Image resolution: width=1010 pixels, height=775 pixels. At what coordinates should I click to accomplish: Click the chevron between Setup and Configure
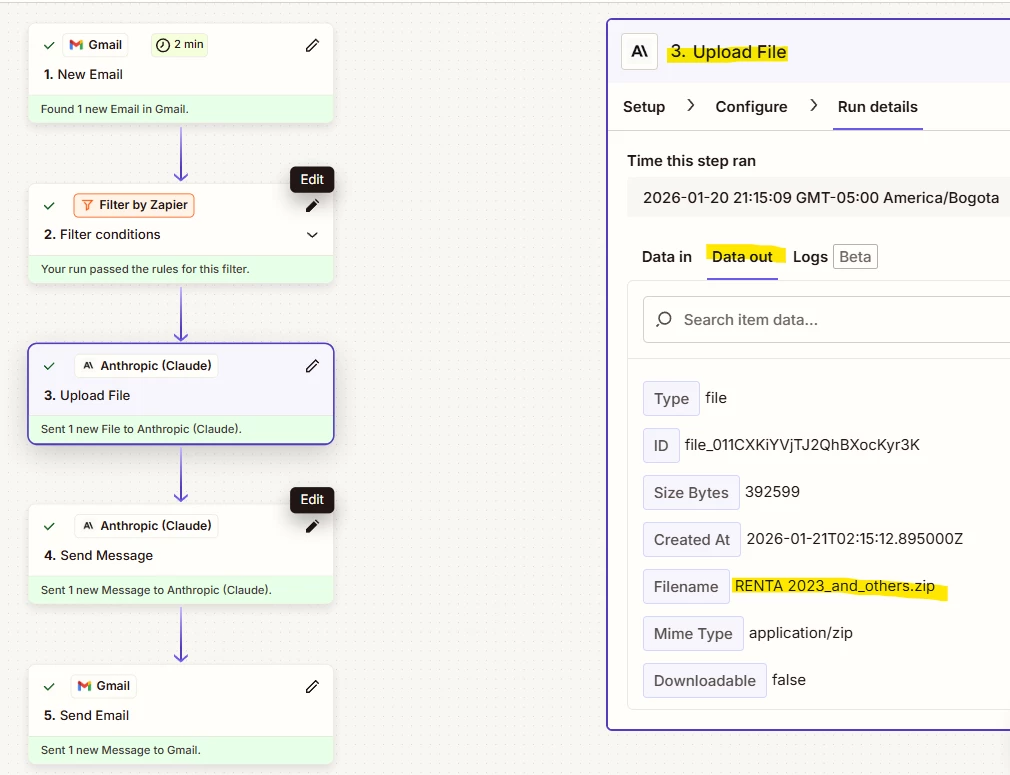(x=691, y=105)
